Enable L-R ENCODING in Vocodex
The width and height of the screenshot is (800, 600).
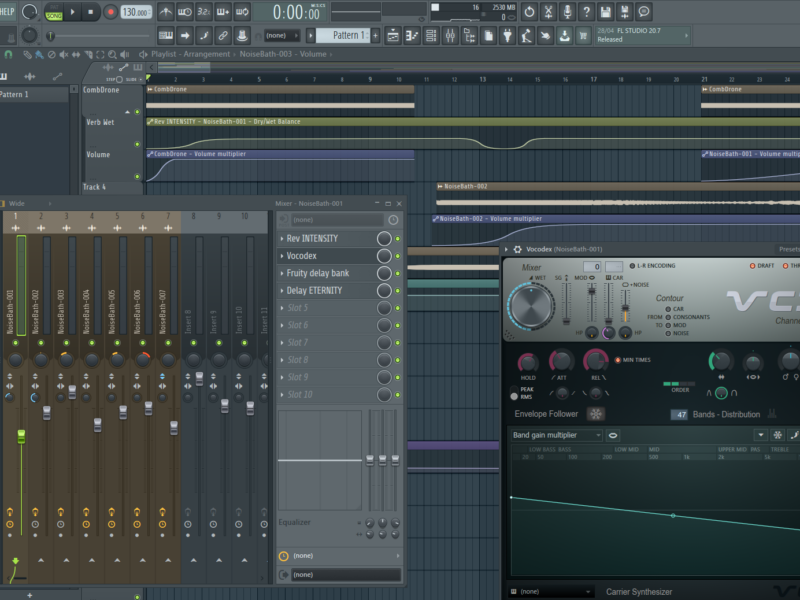tap(630, 266)
